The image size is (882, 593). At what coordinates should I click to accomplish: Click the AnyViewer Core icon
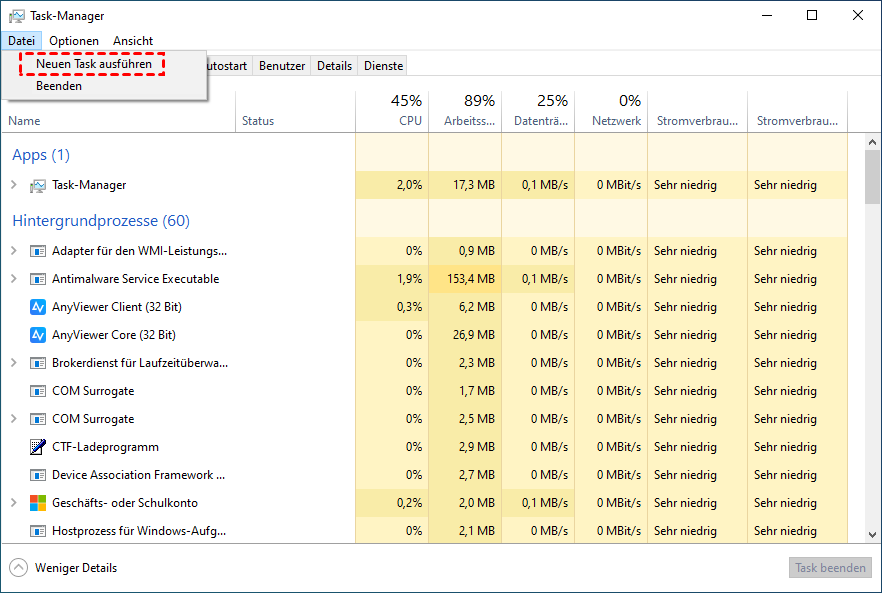(38, 335)
